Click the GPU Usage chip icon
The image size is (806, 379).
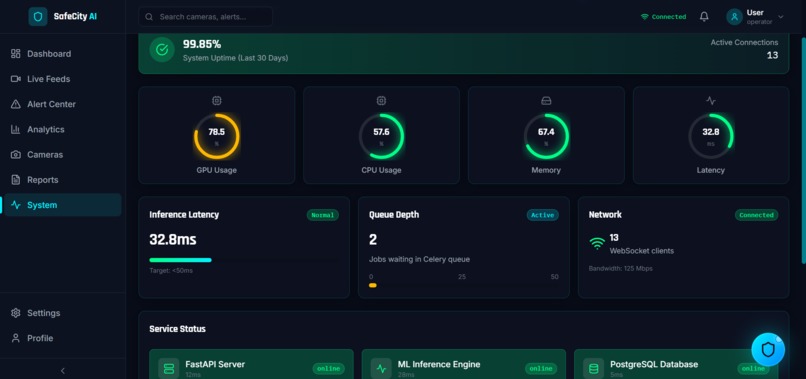pos(216,101)
